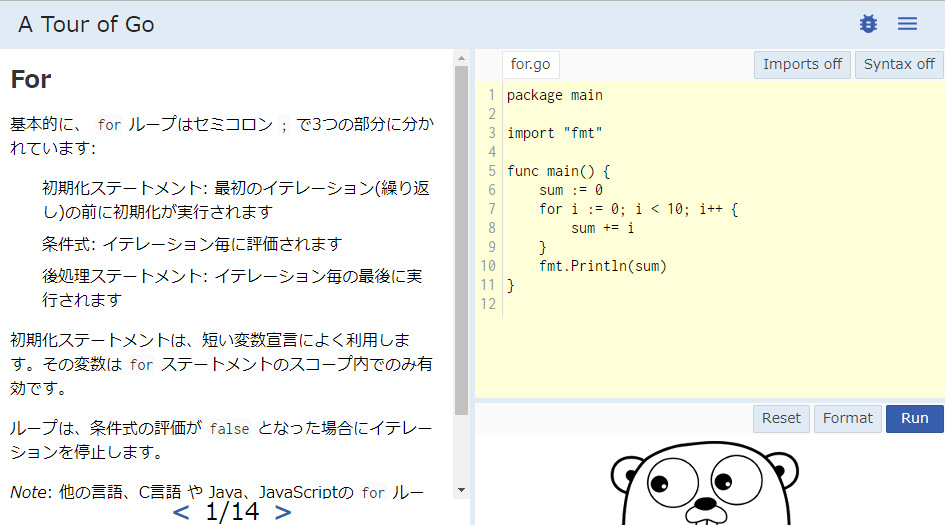Toggle the Imports off button
945x525 pixels.
click(x=802, y=64)
